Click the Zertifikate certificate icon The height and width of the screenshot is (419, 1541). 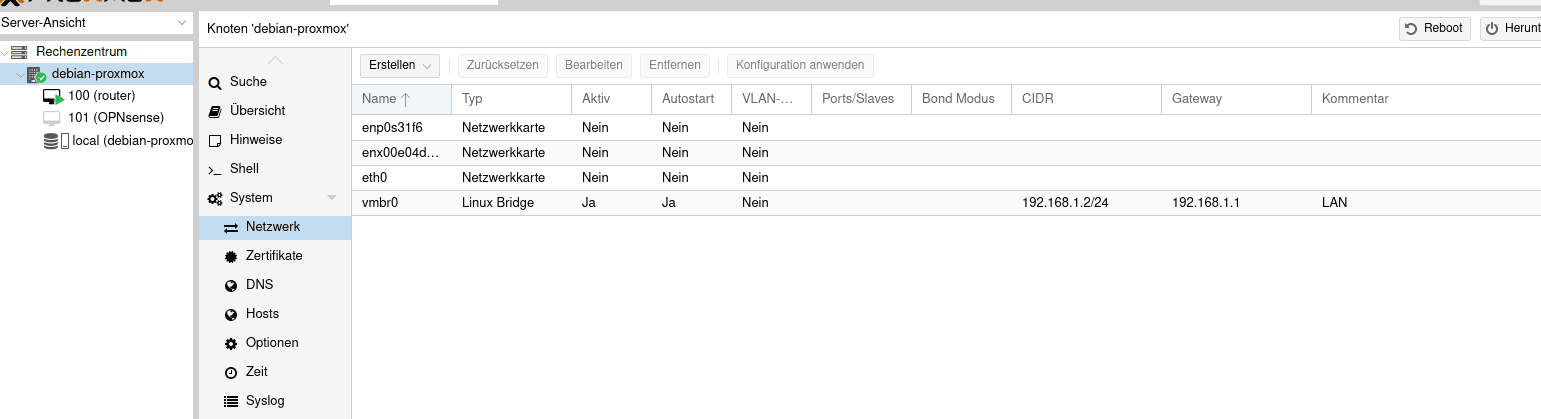click(x=231, y=256)
